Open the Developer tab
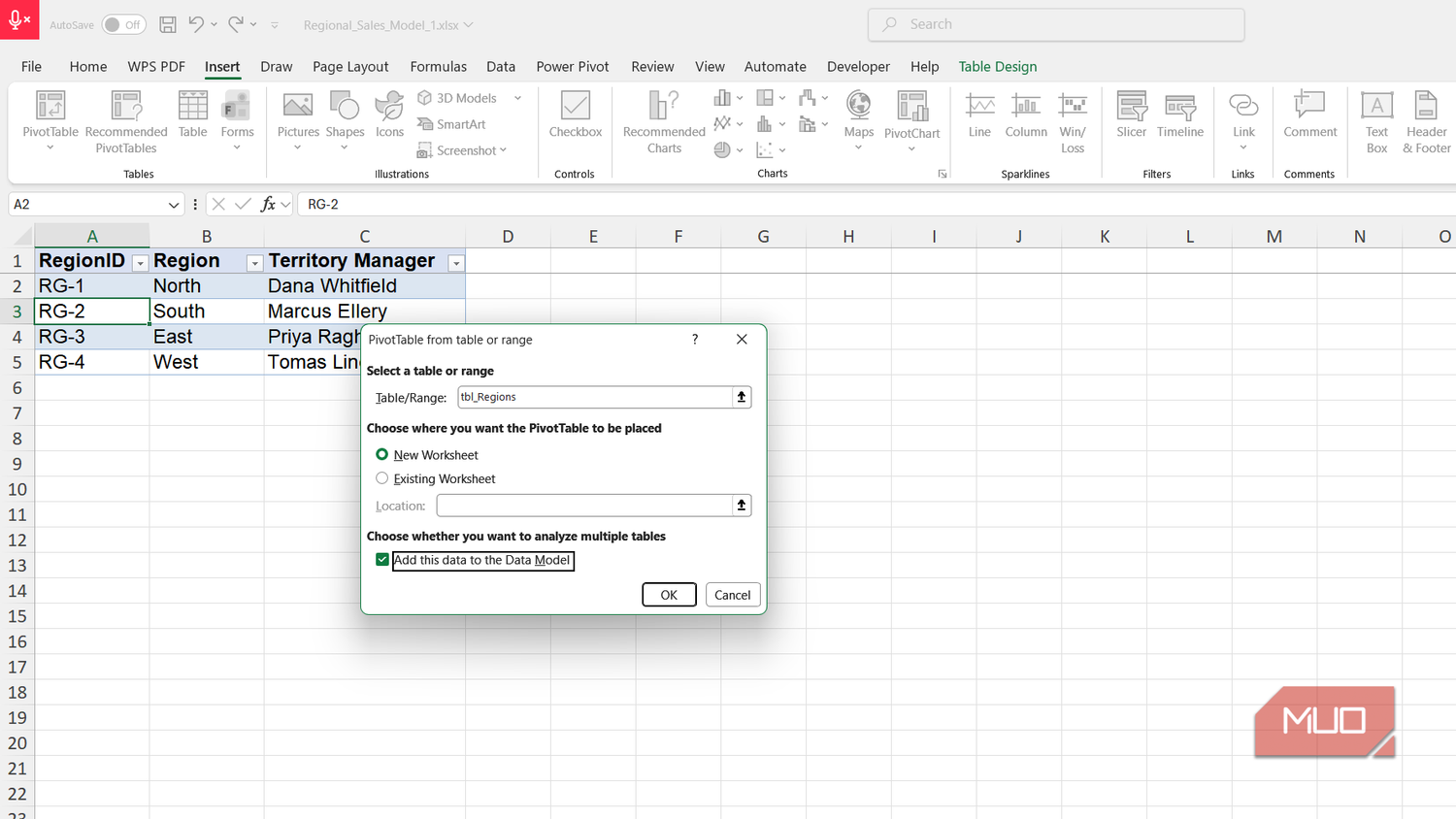This screenshot has width=1456, height=819. (858, 66)
